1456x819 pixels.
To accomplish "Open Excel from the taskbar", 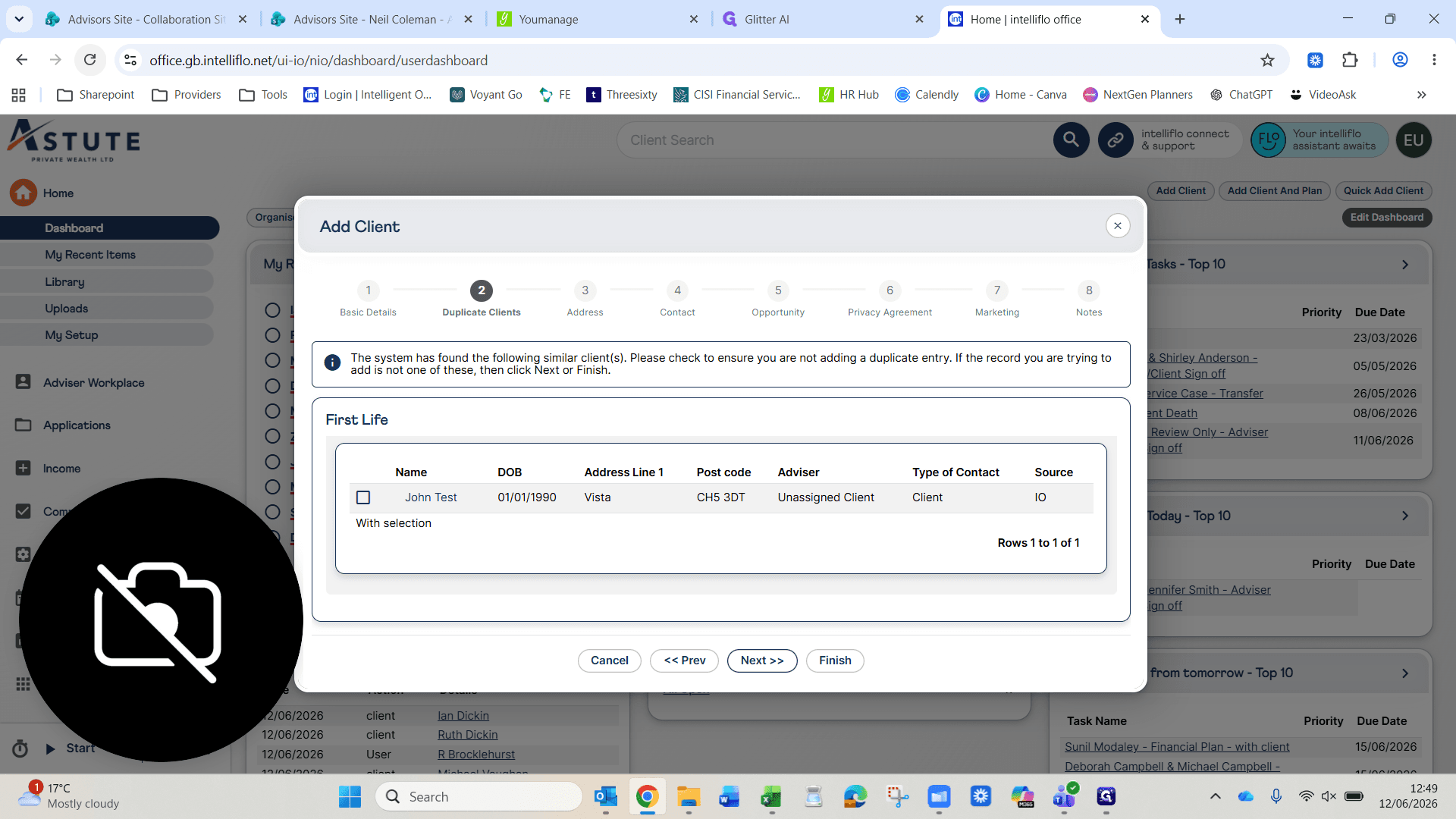I will point(771,797).
